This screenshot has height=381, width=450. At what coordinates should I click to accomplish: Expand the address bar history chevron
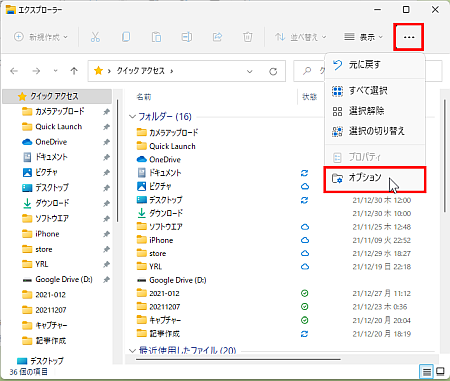249,71
